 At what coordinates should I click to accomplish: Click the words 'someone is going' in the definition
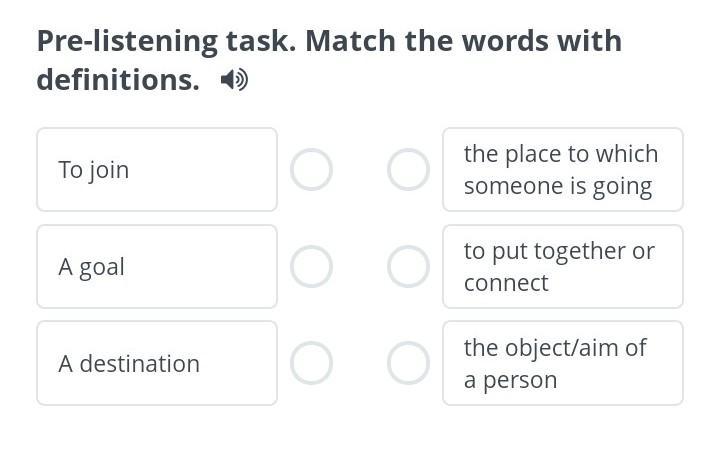point(557,186)
